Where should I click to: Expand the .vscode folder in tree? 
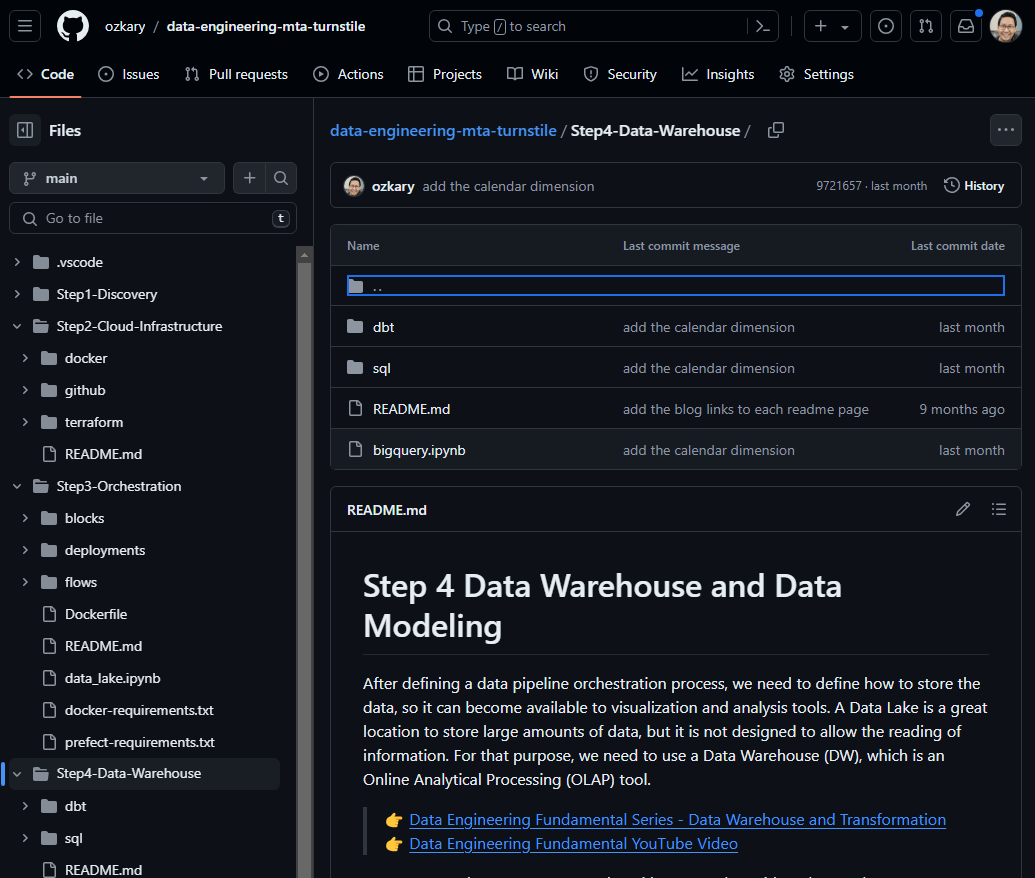(x=17, y=262)
